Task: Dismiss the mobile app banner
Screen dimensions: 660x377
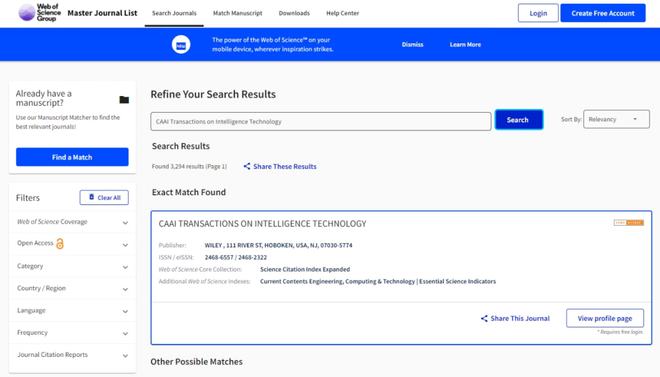Action: [x=412, y=45]
